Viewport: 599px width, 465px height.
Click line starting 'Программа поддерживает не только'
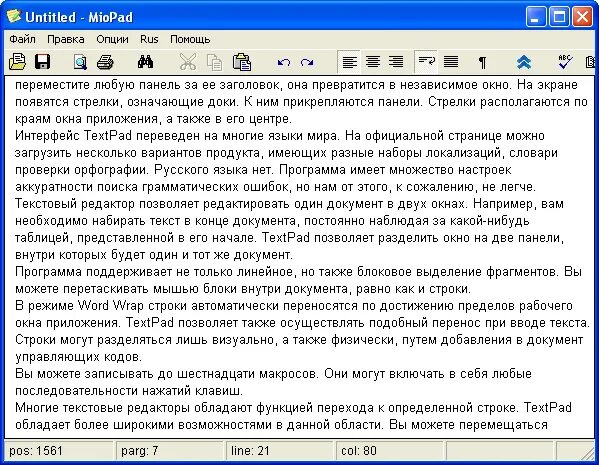coord(298,272)
